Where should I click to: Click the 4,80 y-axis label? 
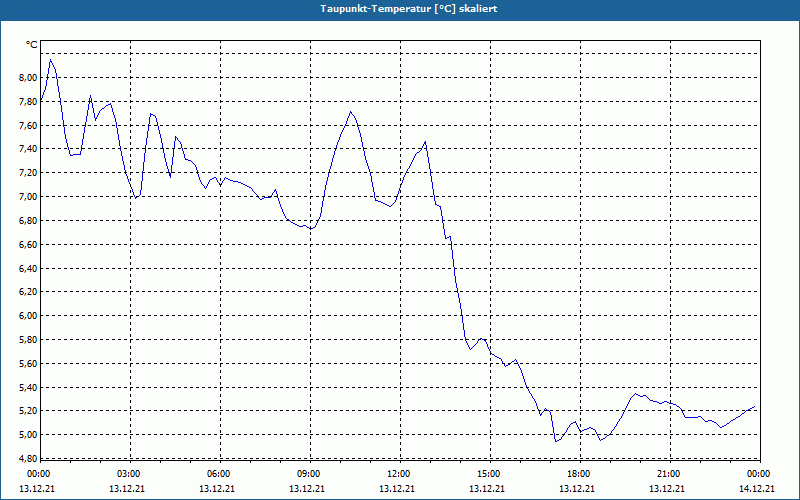point(29,458)
